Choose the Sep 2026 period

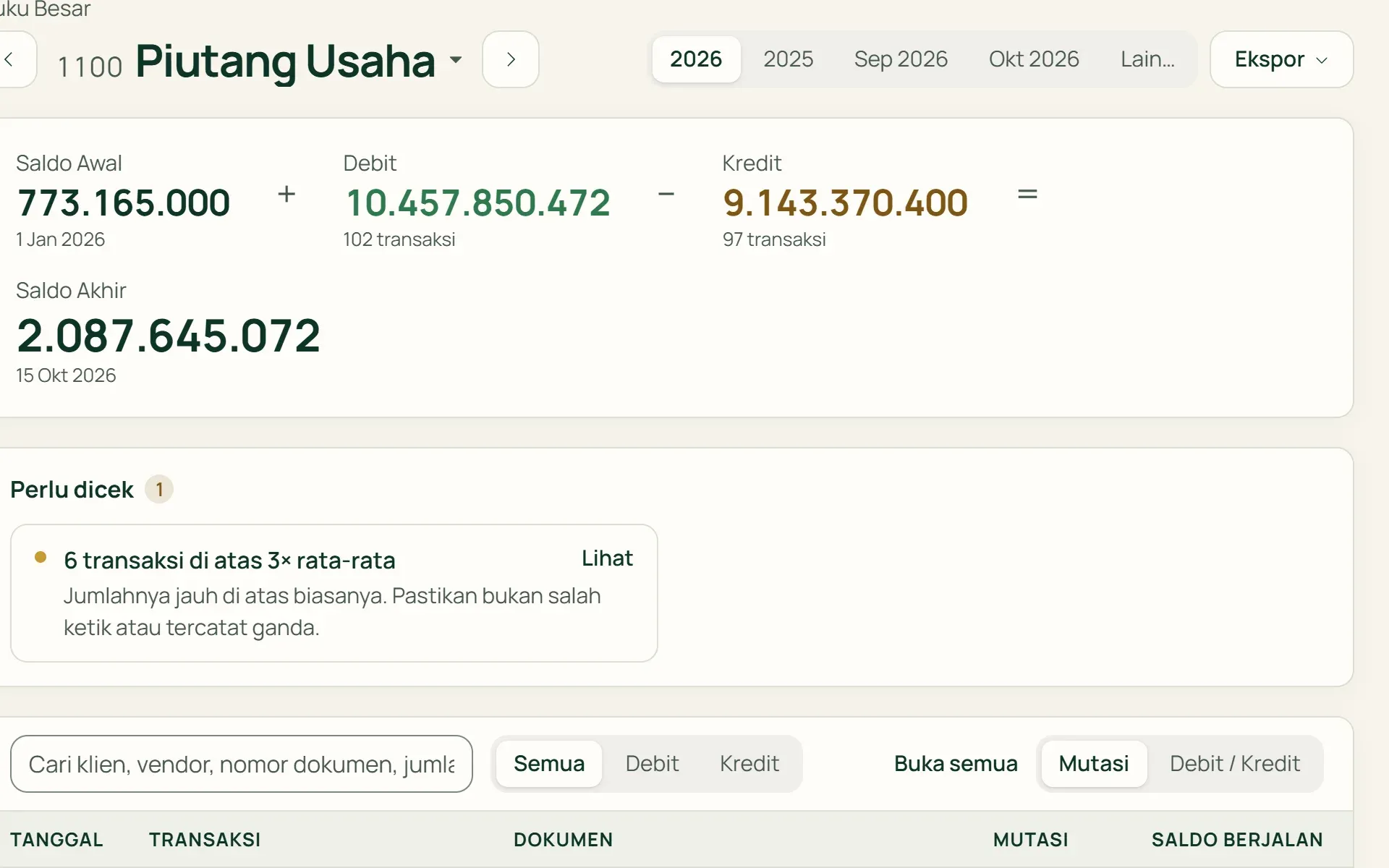901,59
